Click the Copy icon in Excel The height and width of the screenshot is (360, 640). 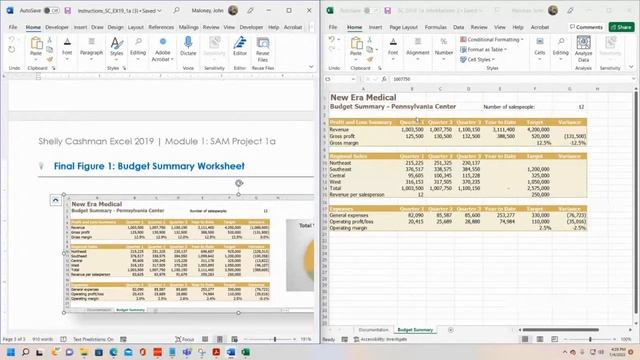click(x=369, y=49)
